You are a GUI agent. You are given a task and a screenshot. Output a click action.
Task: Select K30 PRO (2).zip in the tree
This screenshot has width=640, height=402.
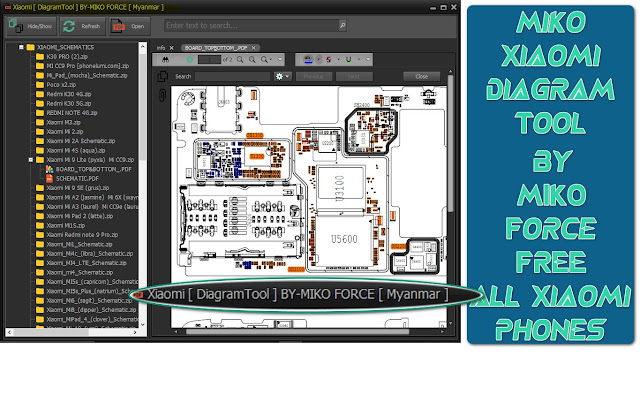(x=67, y=57)
